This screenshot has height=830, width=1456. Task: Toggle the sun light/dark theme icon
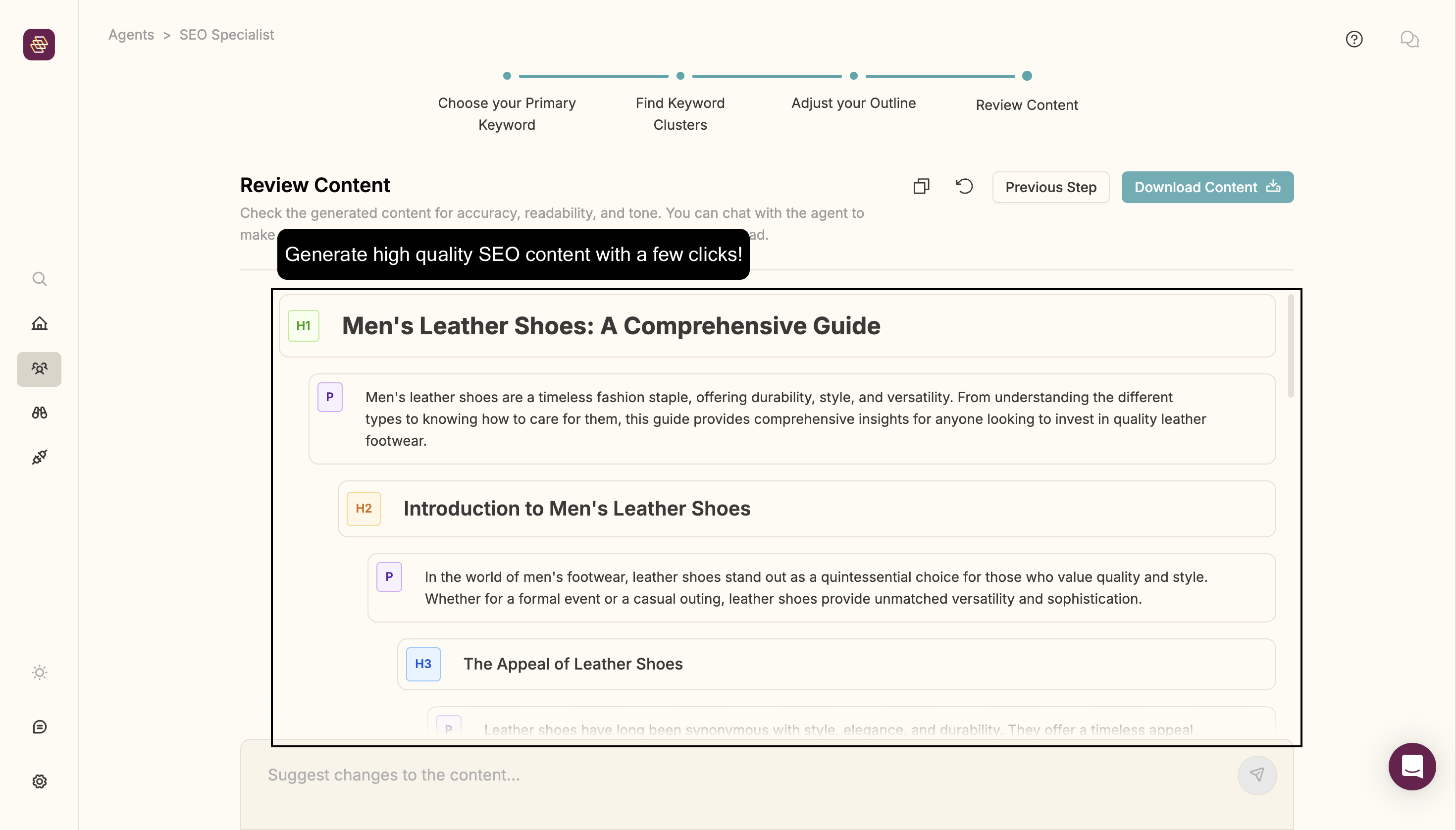click(39, 673)
